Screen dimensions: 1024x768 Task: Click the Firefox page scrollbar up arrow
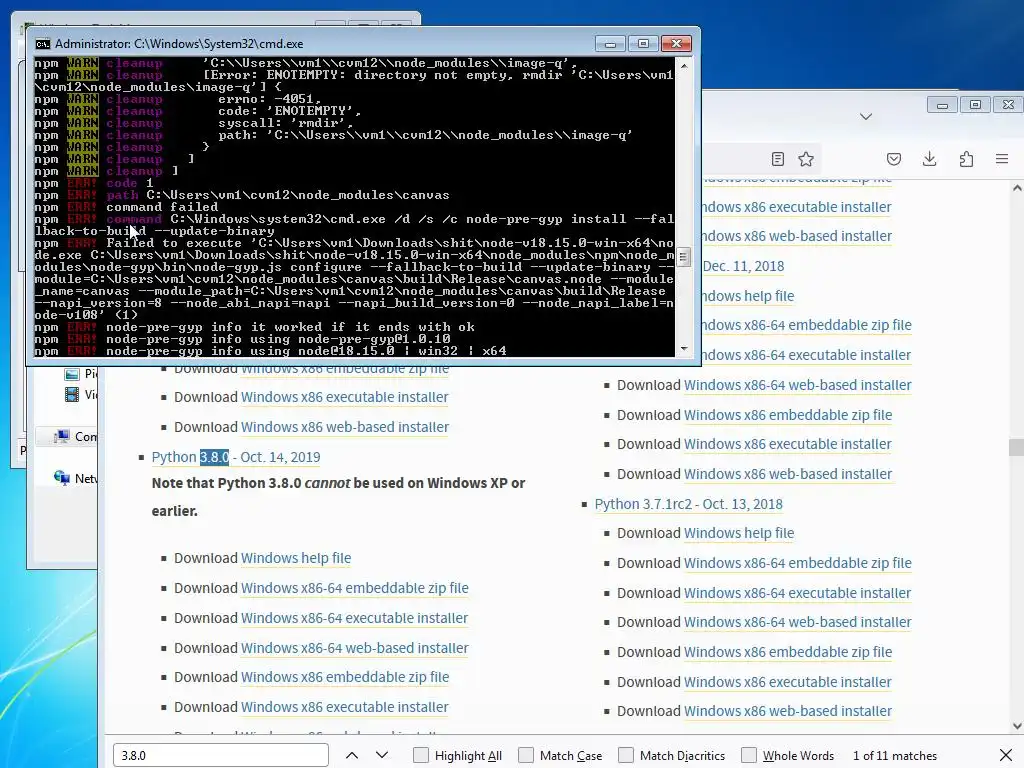click(x=1017, y=188)
